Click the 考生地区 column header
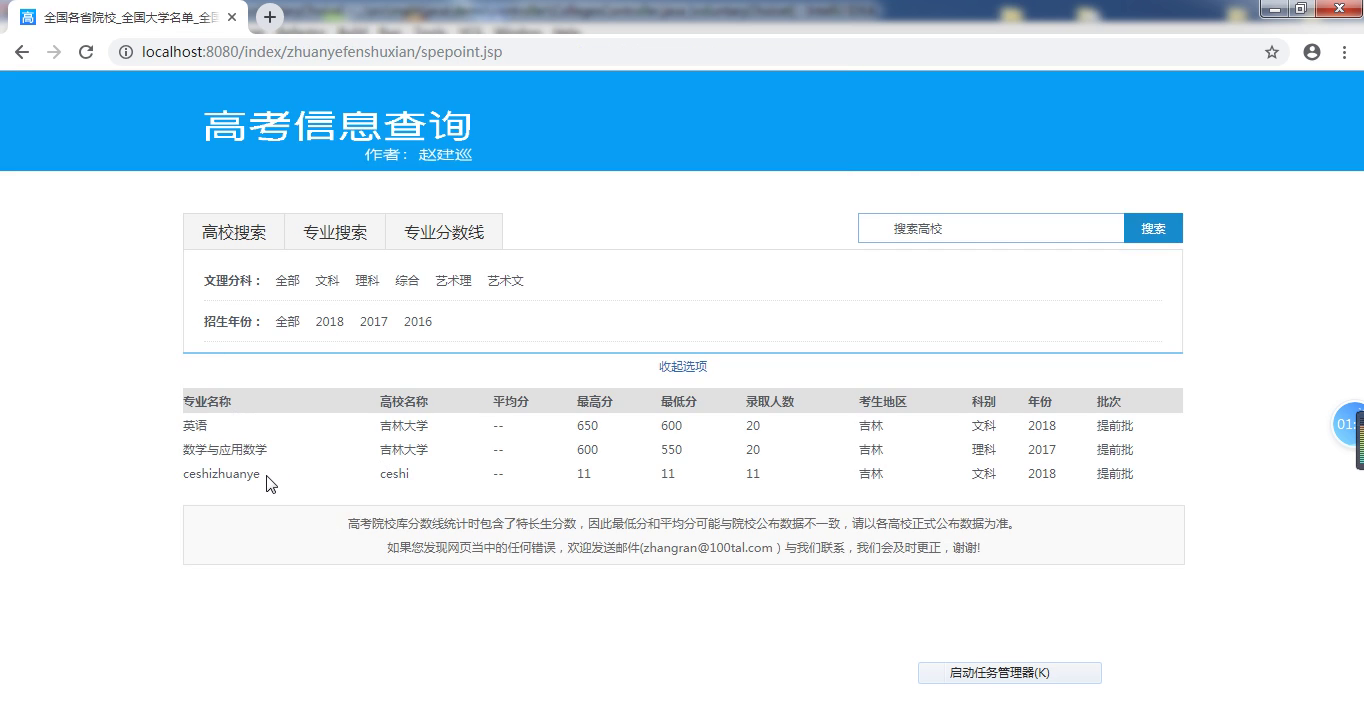 pos(883,402)
